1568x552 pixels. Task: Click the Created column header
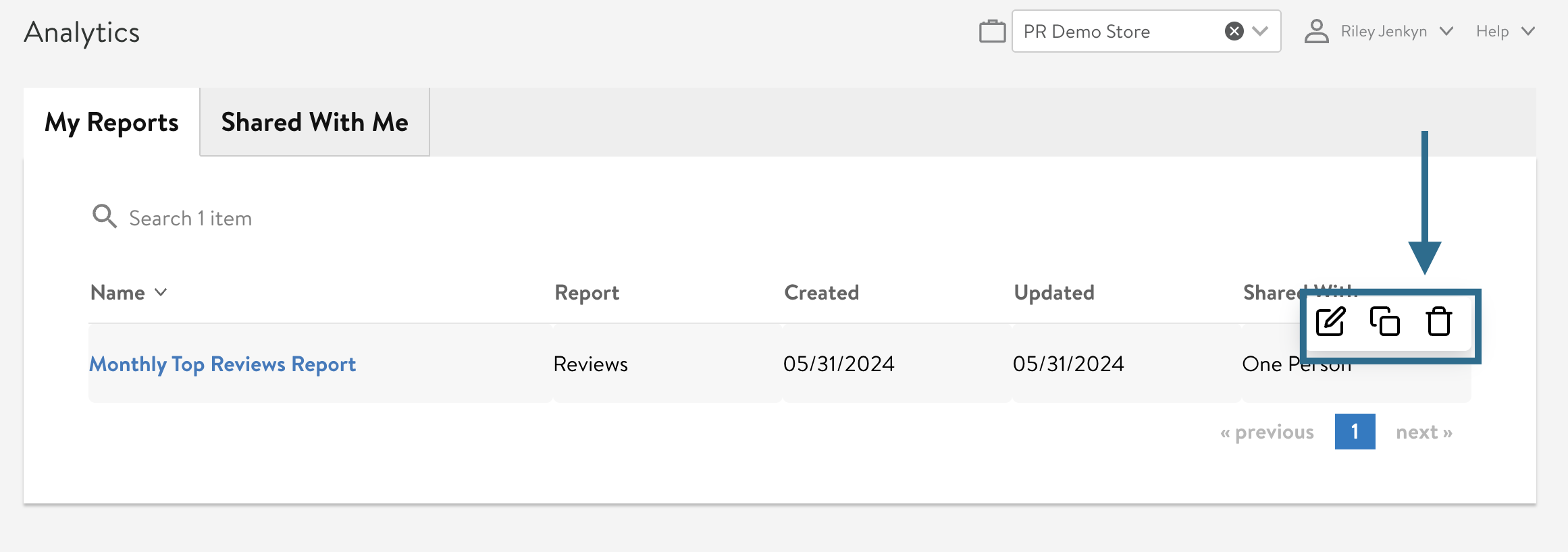coord(821,293)
